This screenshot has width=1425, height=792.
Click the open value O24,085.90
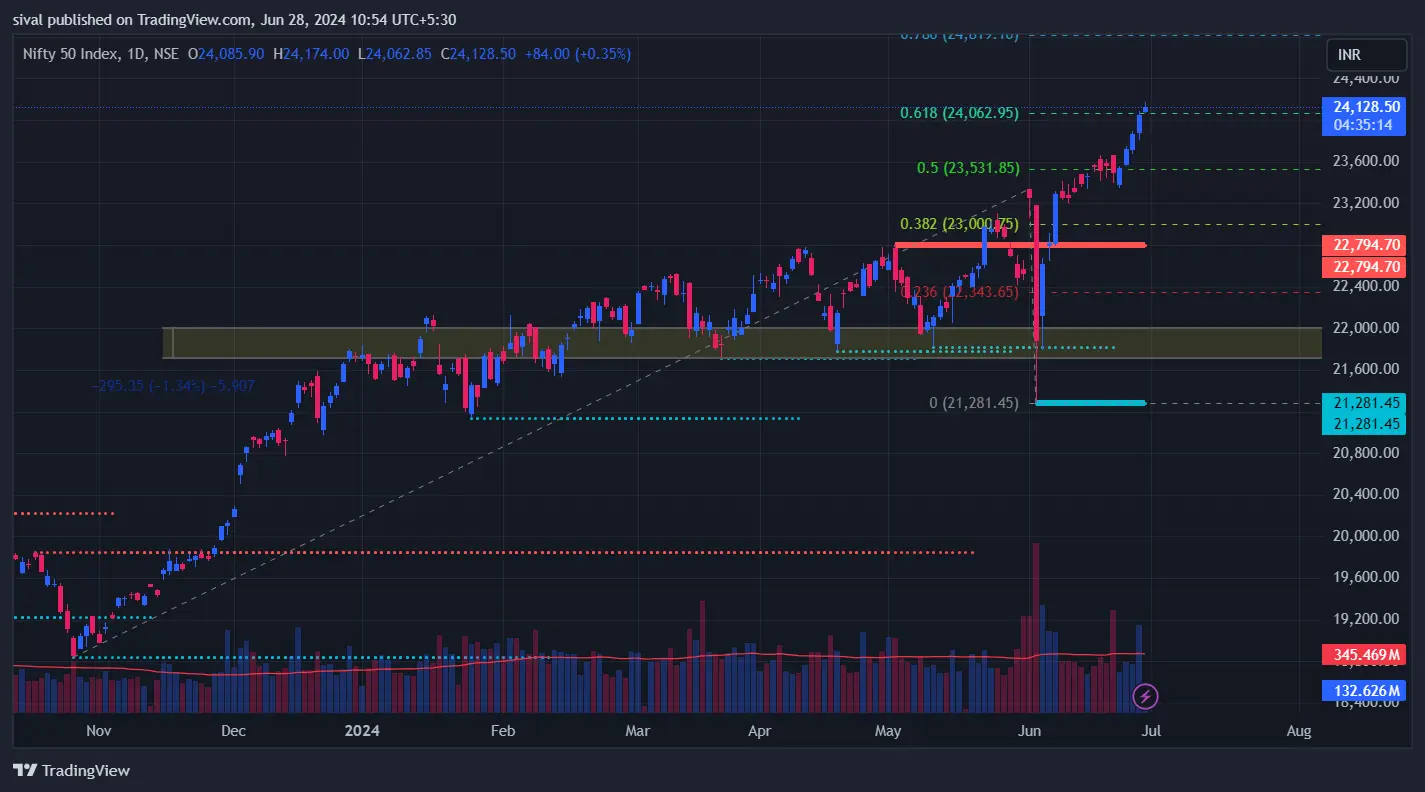tap(226, 54)
